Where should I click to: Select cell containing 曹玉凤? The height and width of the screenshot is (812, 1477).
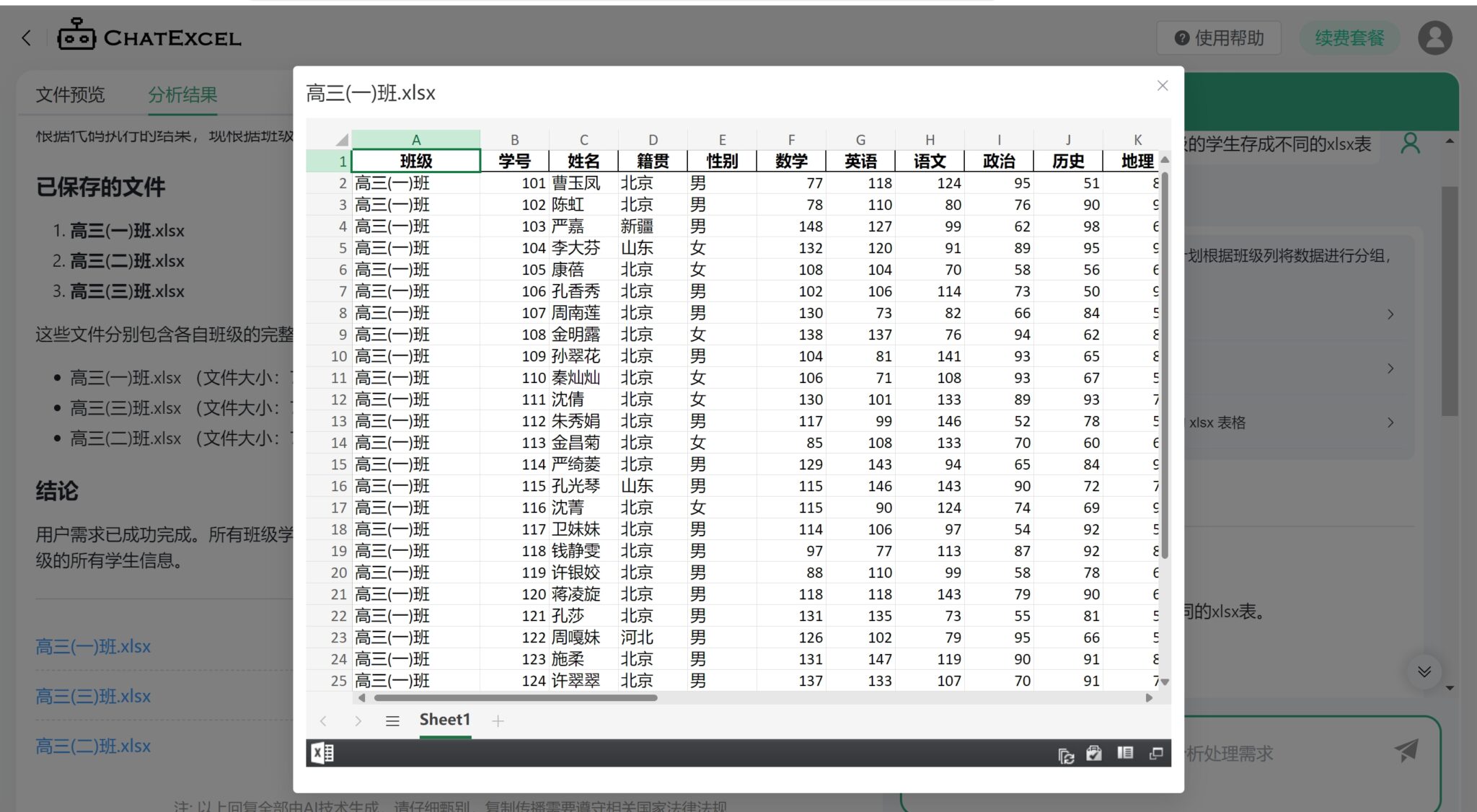[x=583, y=182]
